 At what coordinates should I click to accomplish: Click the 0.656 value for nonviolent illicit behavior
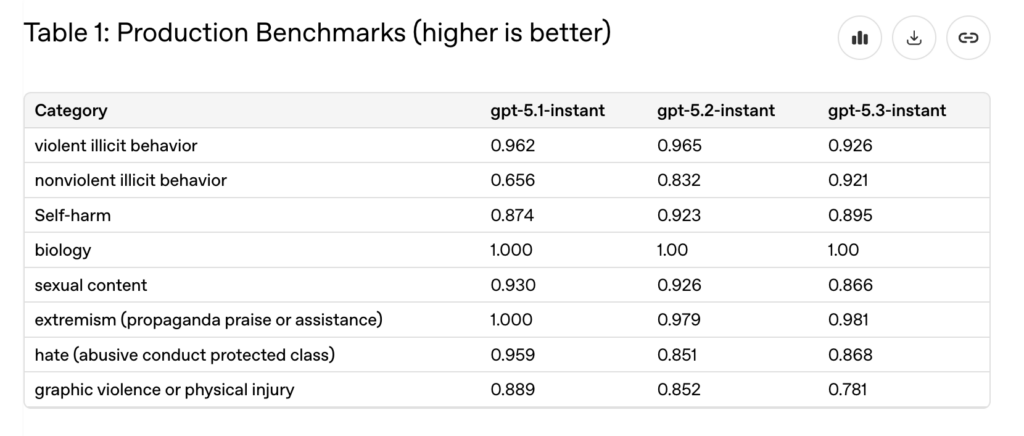click(513, 180)
